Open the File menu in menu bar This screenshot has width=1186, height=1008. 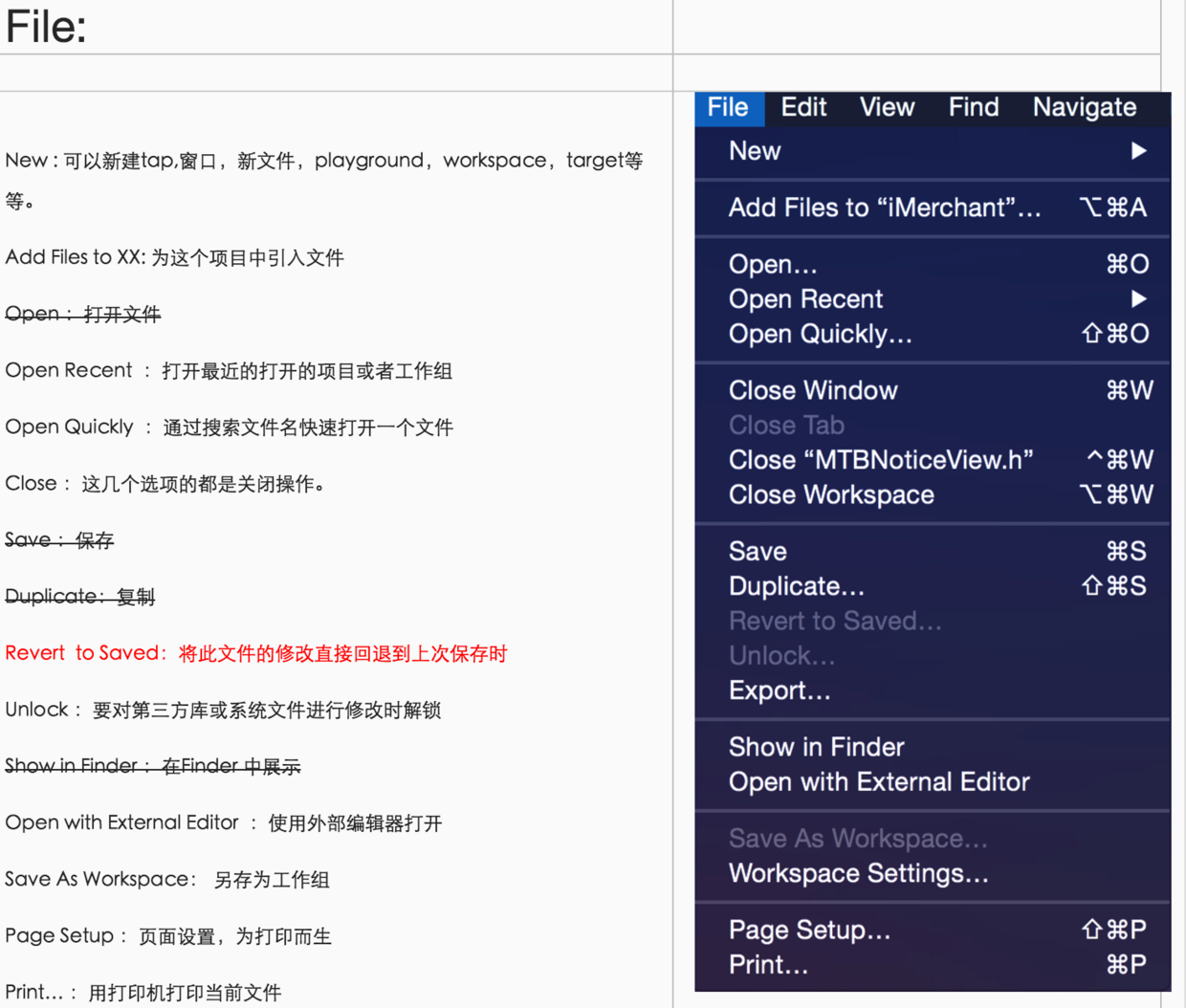pos(729,108)
